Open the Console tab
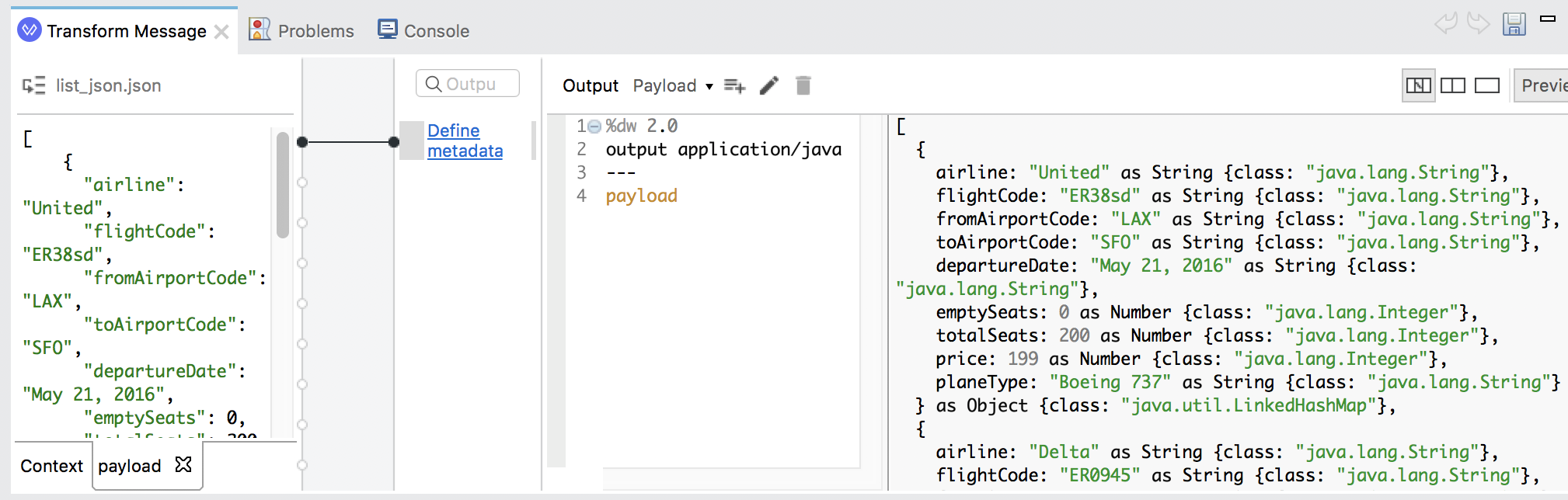Screen dimensions: 1568x500 coord(423,30)
